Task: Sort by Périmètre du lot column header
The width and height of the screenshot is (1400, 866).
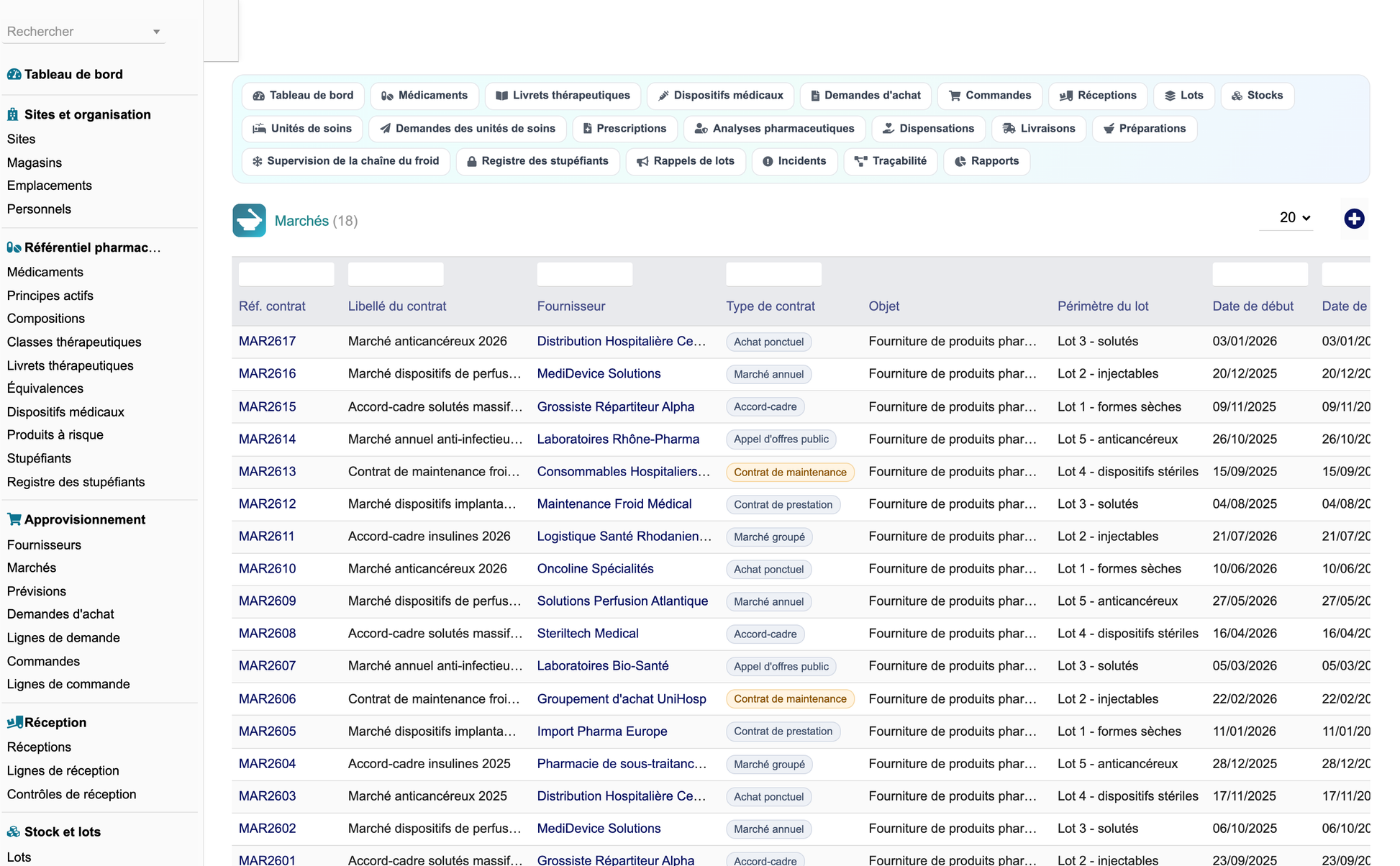Action: coord(1103,306)
